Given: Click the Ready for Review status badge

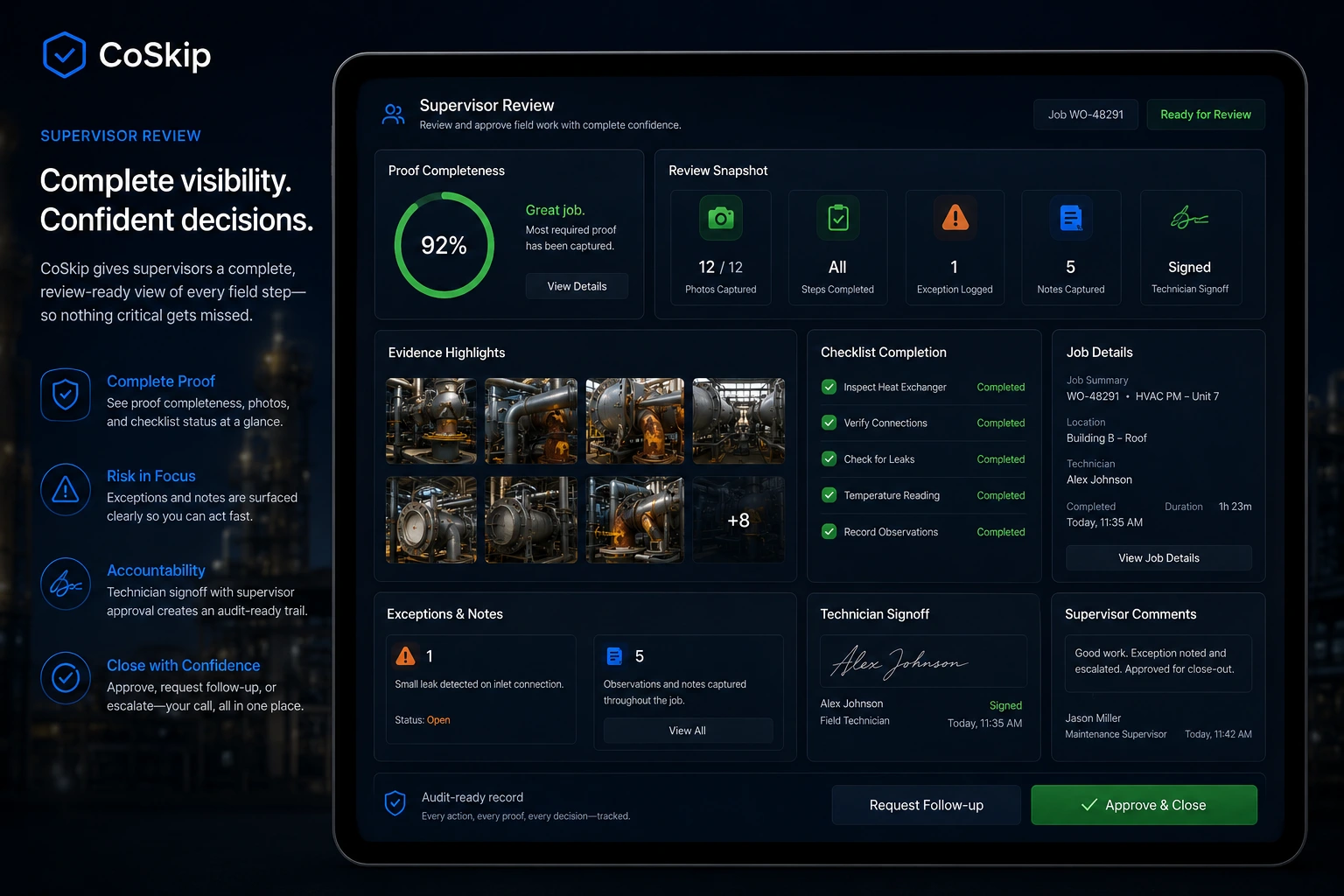Looking at the screenshot, I should (x=1206, y=115).
